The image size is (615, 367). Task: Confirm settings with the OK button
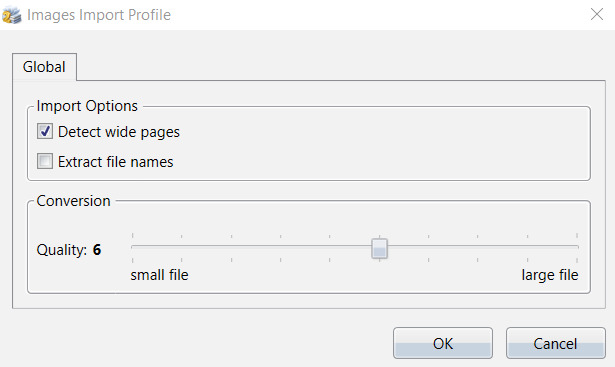point(443,343)
